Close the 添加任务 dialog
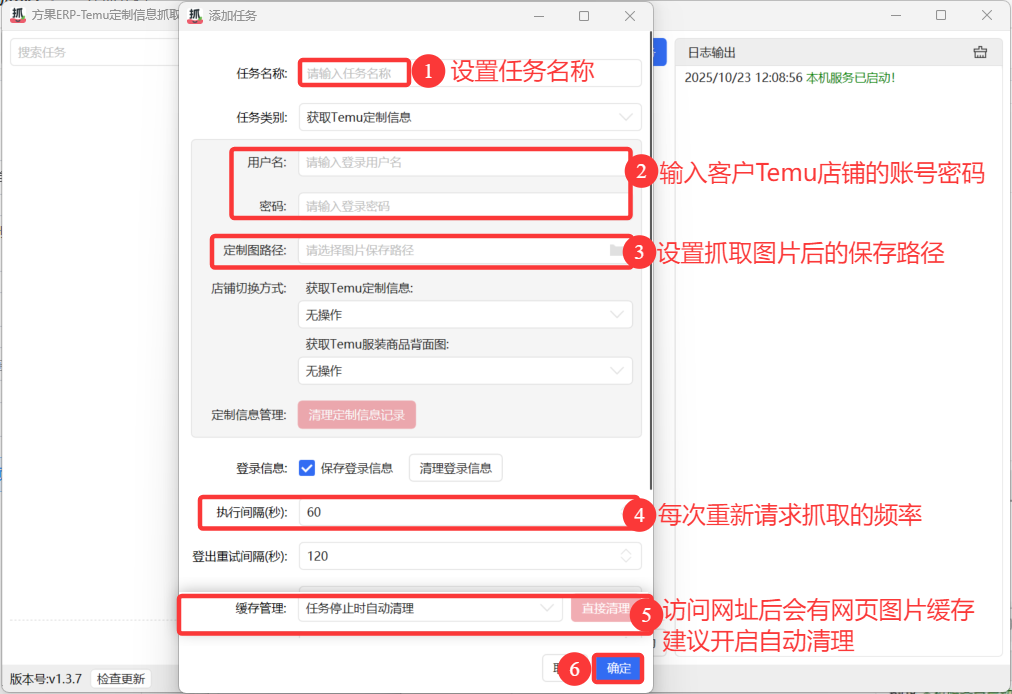Screen dimensions: 1012x694 pyautogui.click(x=630, y=15)
